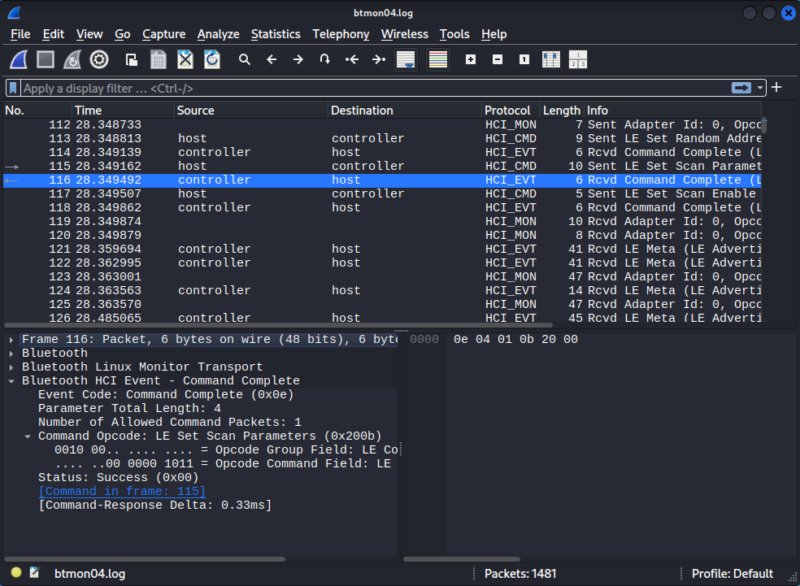Screen dimensions: 800x586
Task: Click the expert information yellow circle
Action: click(x=16, y=573)
